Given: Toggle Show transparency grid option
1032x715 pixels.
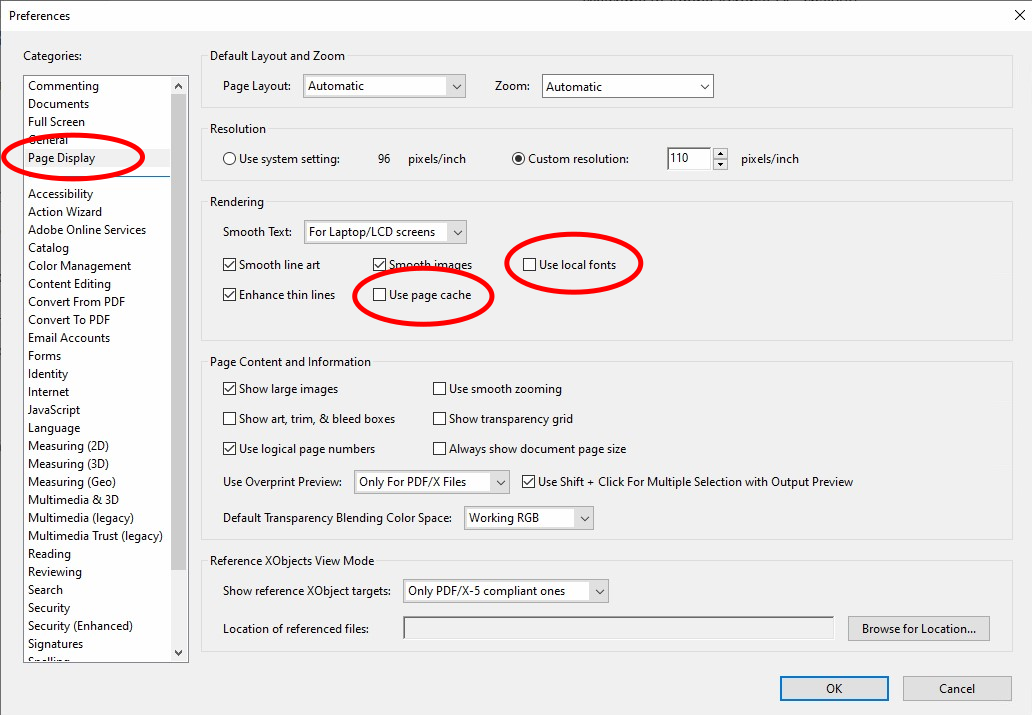Looking at the screenshot, I should tap(439, 419).
